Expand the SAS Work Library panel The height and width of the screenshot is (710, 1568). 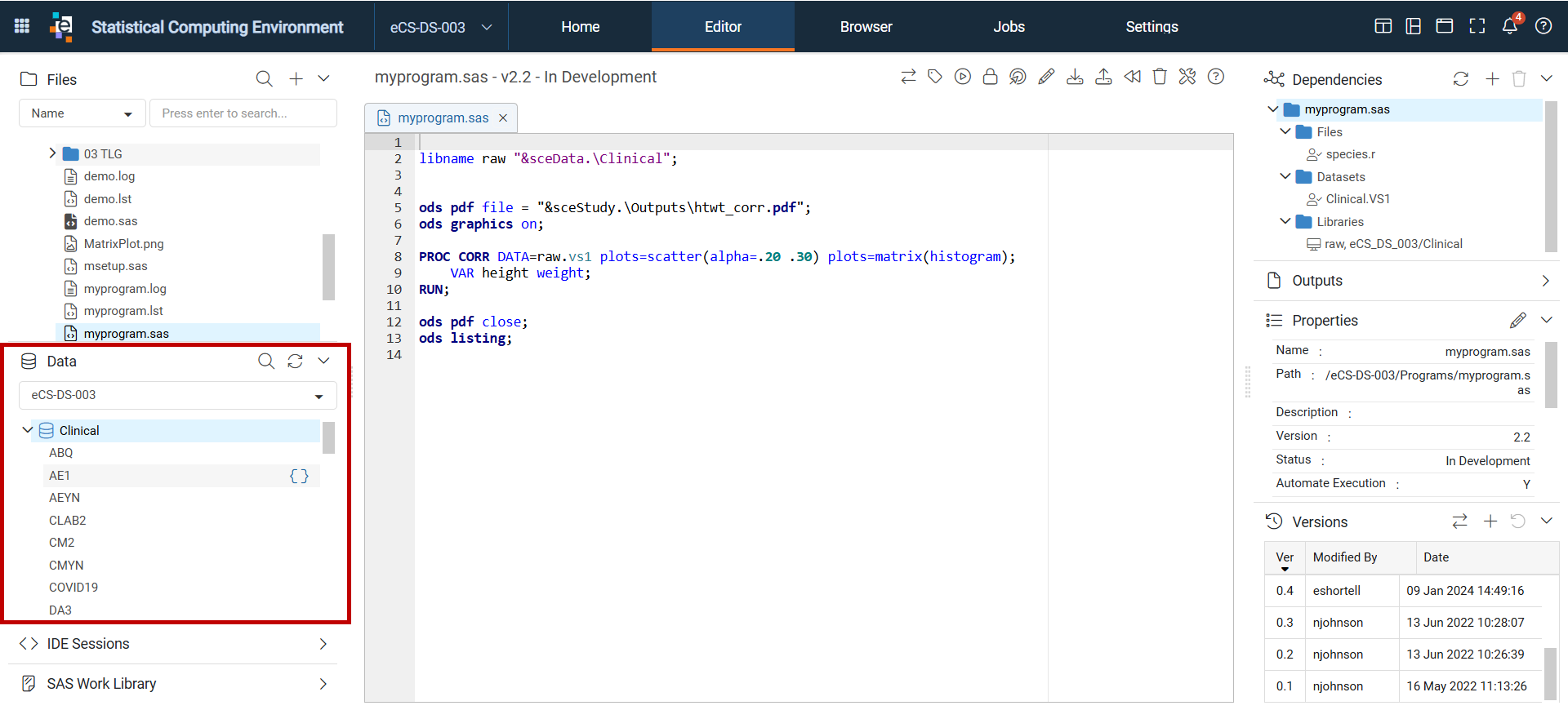click(x=323, y=684)
